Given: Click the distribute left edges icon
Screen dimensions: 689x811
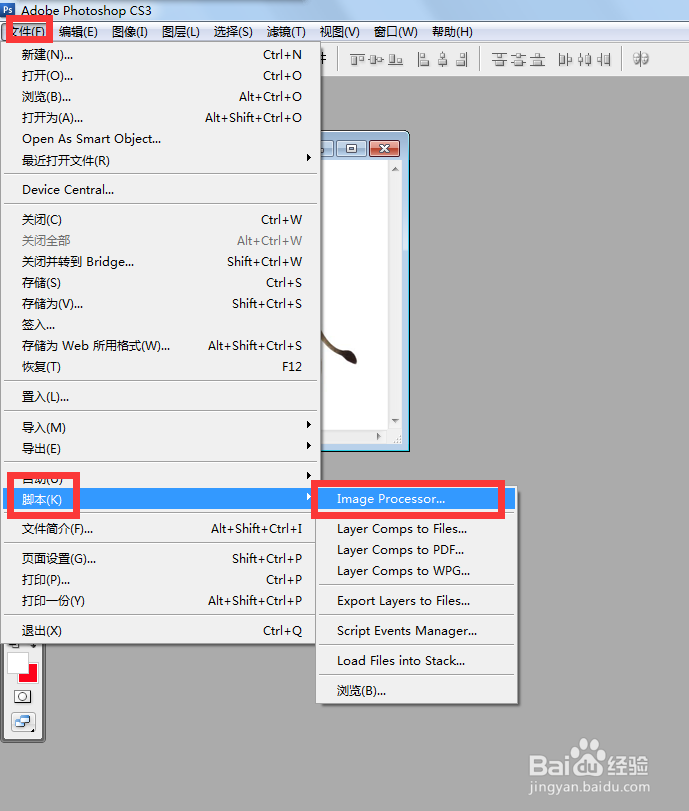Looking at the screenshot, I should [565, 60].
